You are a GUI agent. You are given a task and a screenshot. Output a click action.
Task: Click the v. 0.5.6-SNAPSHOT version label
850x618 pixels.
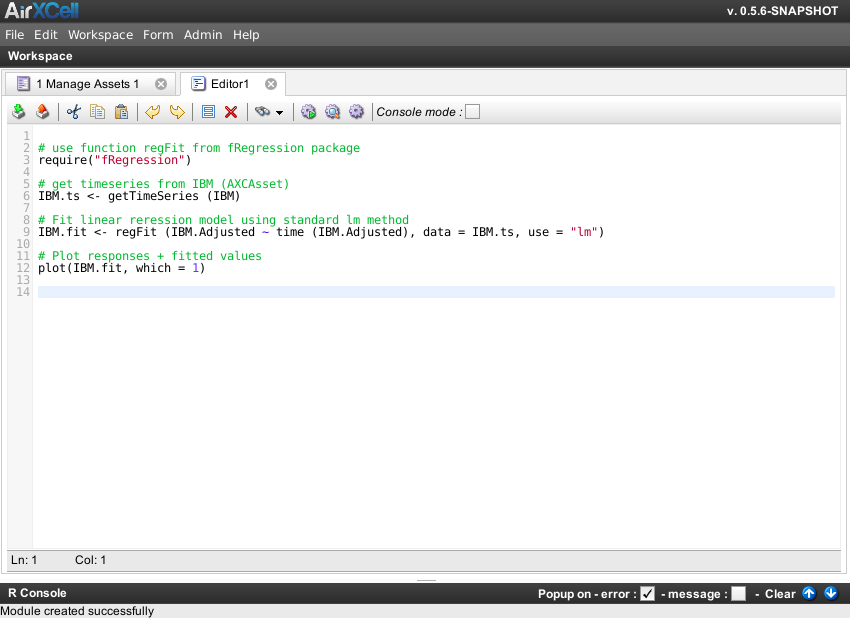coord(782,11)
